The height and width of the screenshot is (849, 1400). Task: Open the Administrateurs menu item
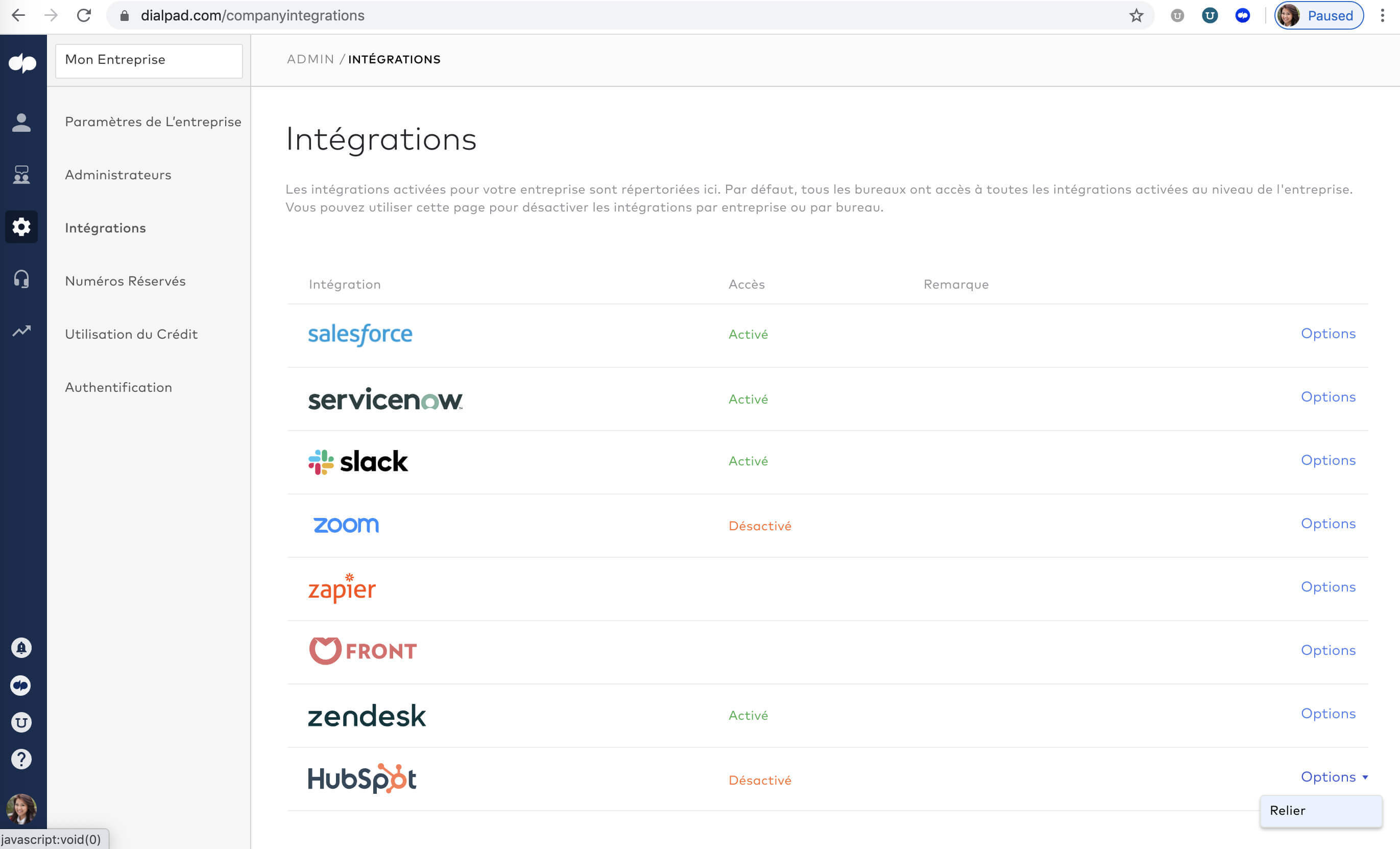[118, 175]
